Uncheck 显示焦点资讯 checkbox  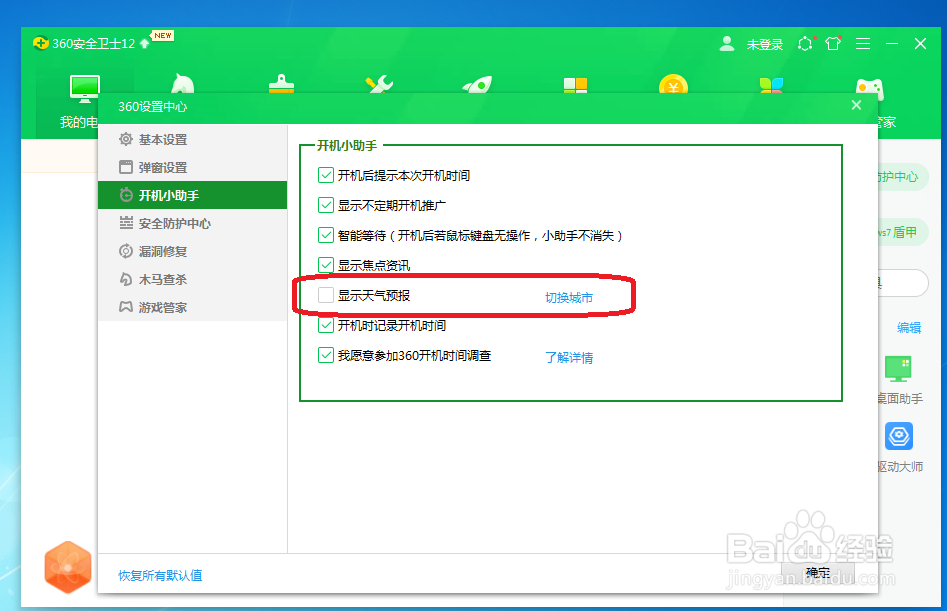tap(326, 265)
